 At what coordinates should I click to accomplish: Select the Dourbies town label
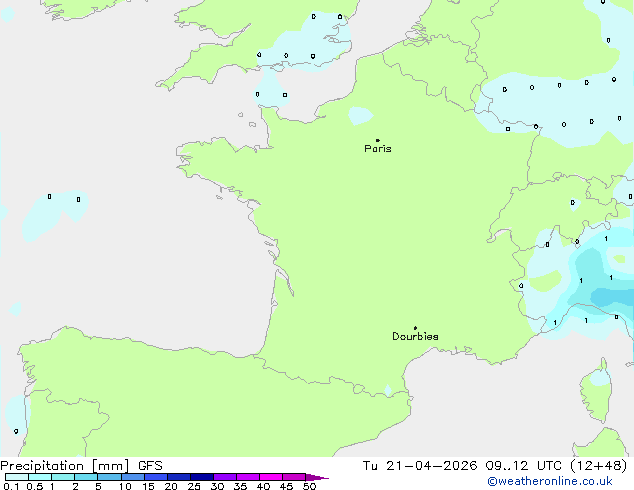coord(415,337)
